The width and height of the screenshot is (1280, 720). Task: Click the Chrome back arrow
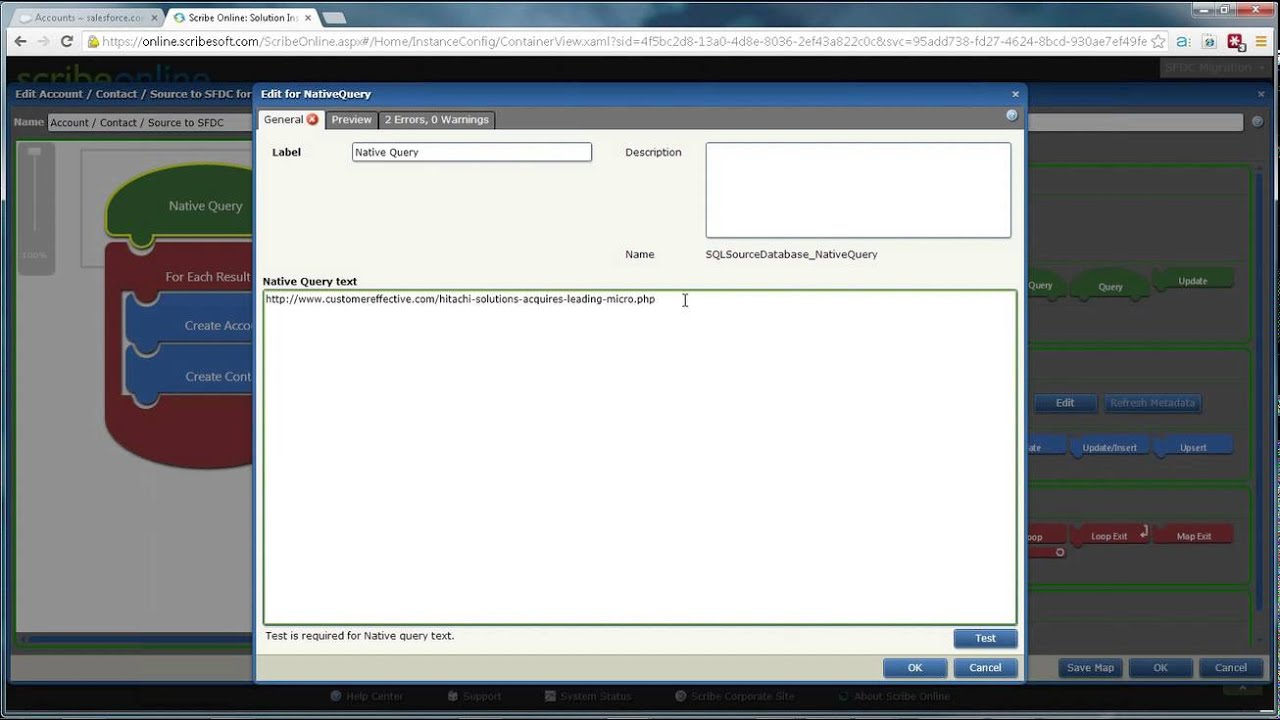[20, 41]
